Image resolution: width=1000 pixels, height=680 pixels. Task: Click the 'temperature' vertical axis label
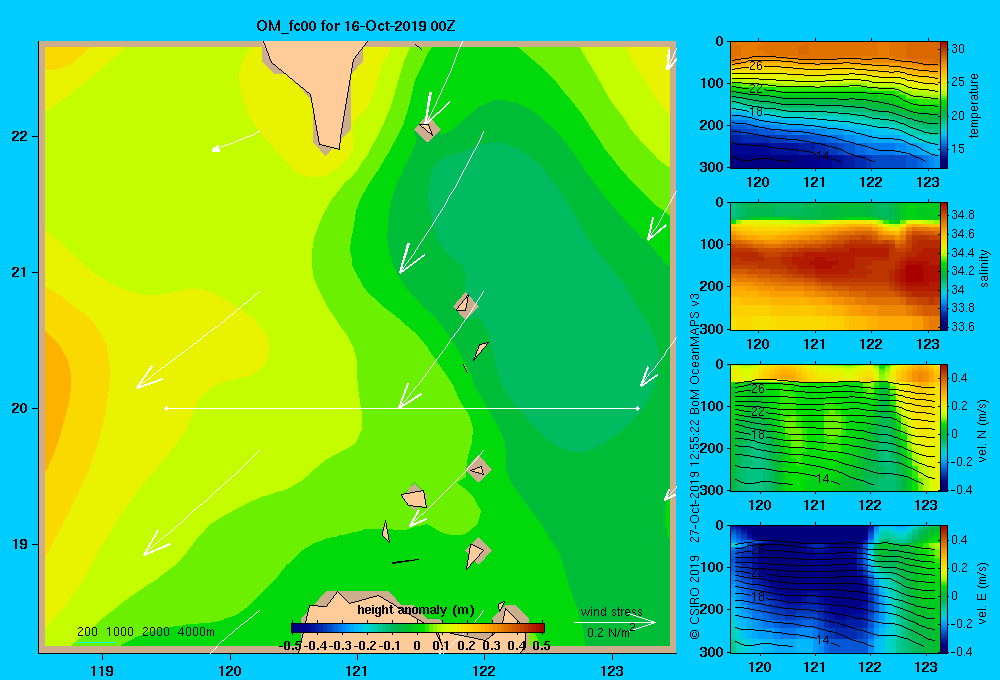(974, 105)
